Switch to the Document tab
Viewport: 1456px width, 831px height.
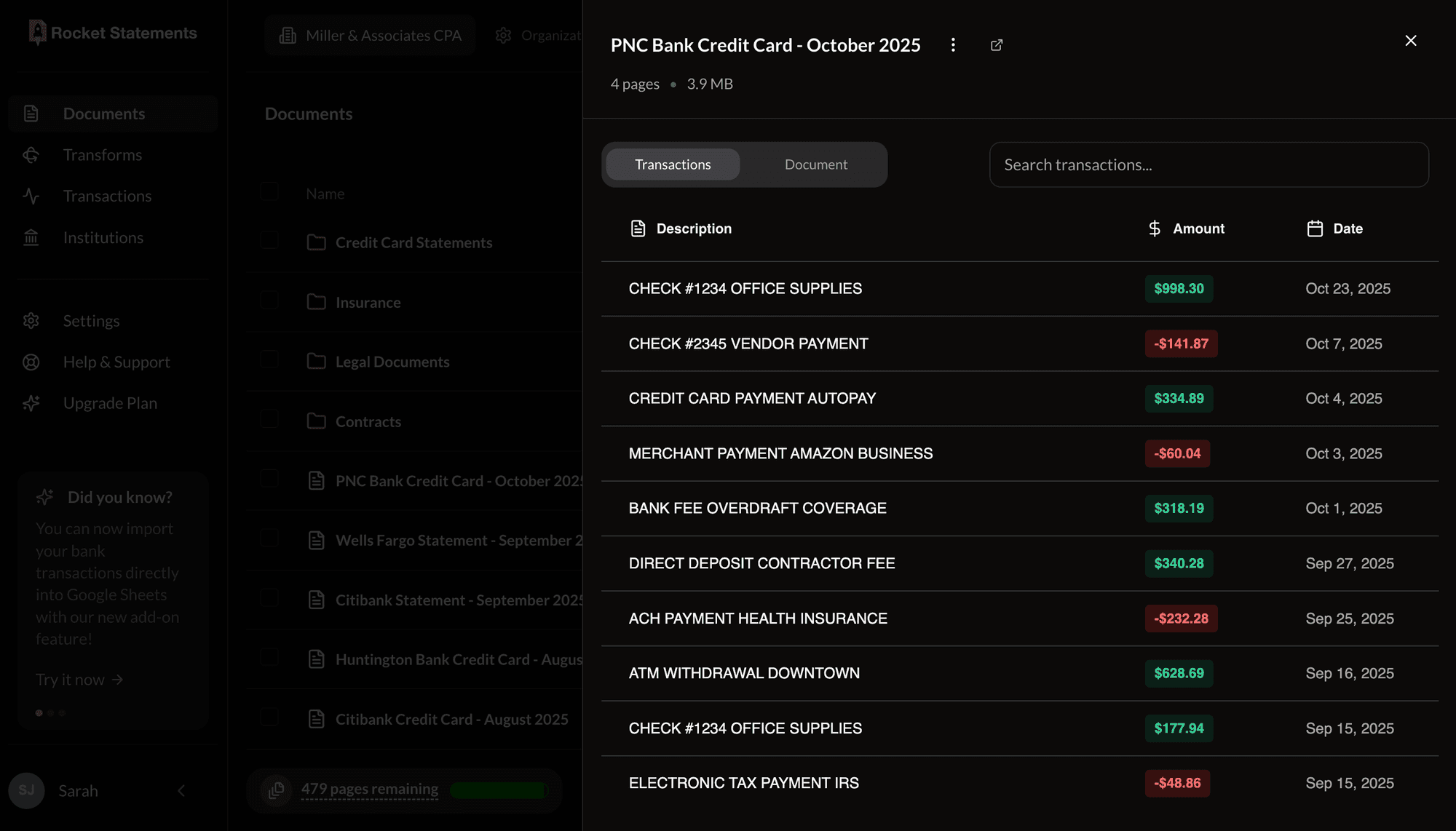(x=815, y=164)
